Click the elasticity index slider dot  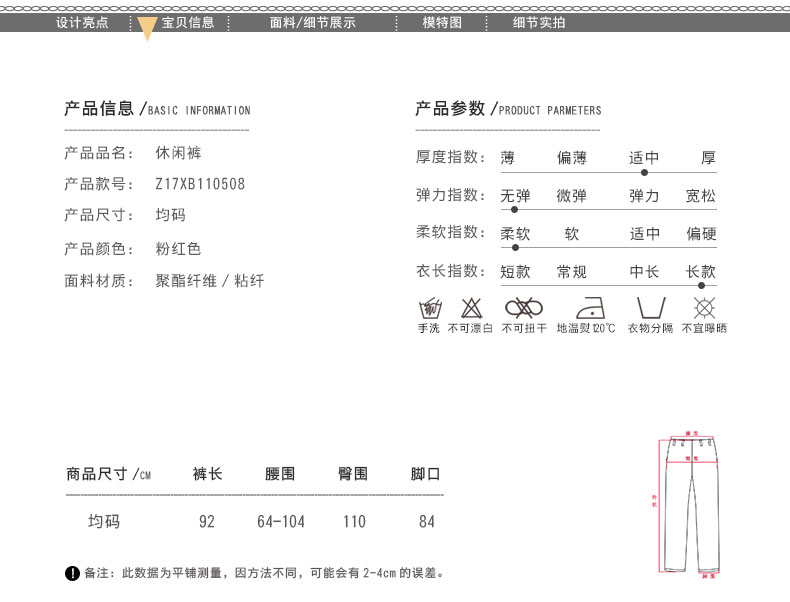[x=515, y=210]
